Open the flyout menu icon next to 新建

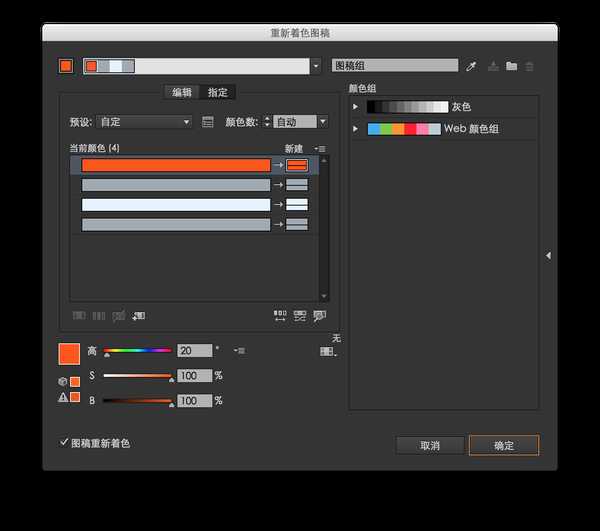tap(320, 148)
